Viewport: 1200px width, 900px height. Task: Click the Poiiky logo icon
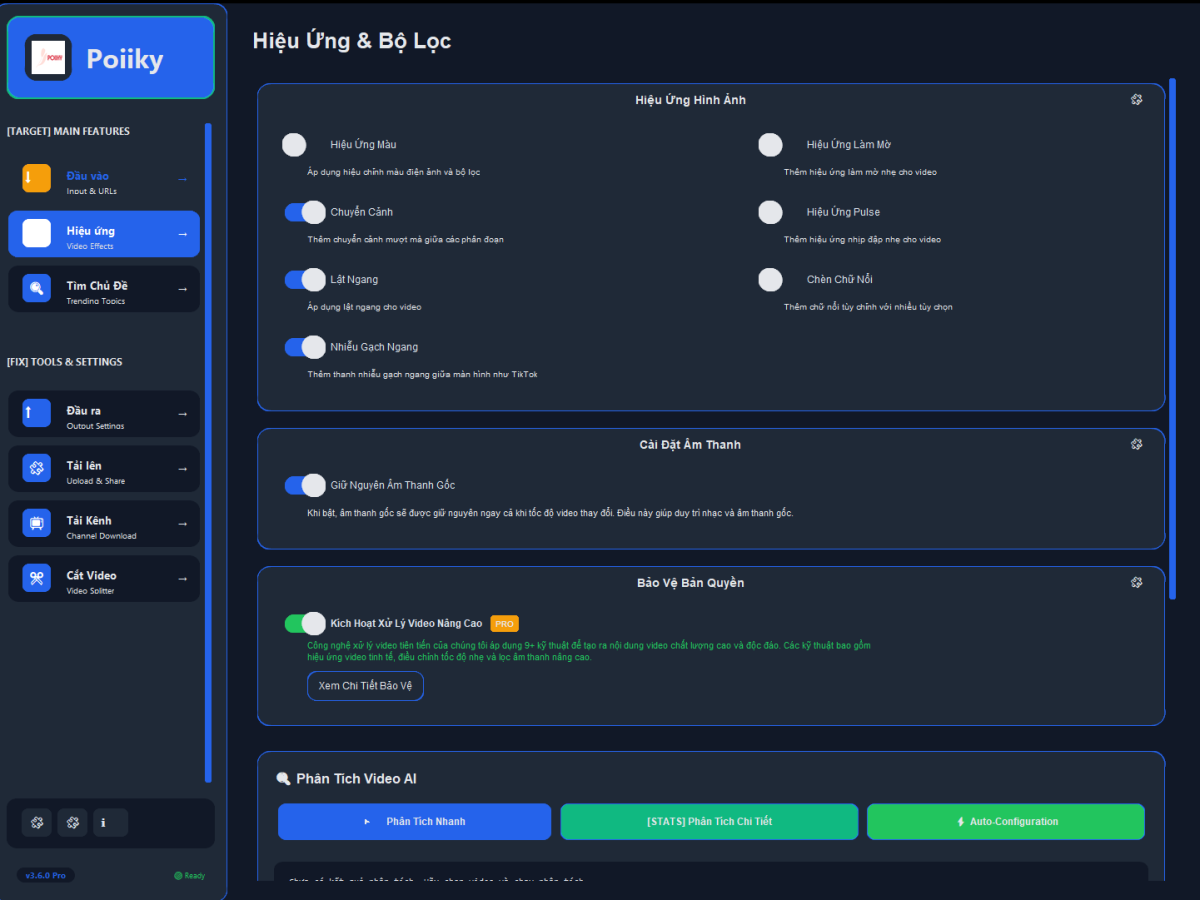tap(48, 58)
